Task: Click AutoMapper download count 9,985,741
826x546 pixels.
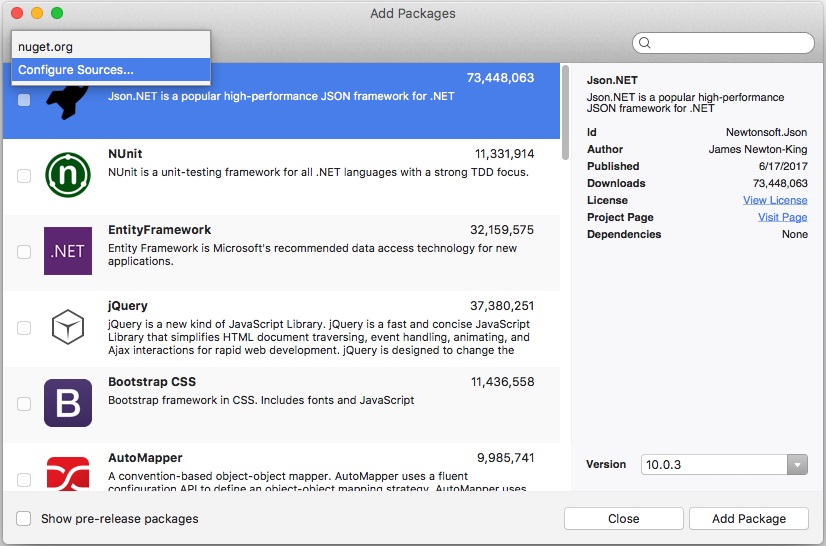Action: [x=505, y=457]
